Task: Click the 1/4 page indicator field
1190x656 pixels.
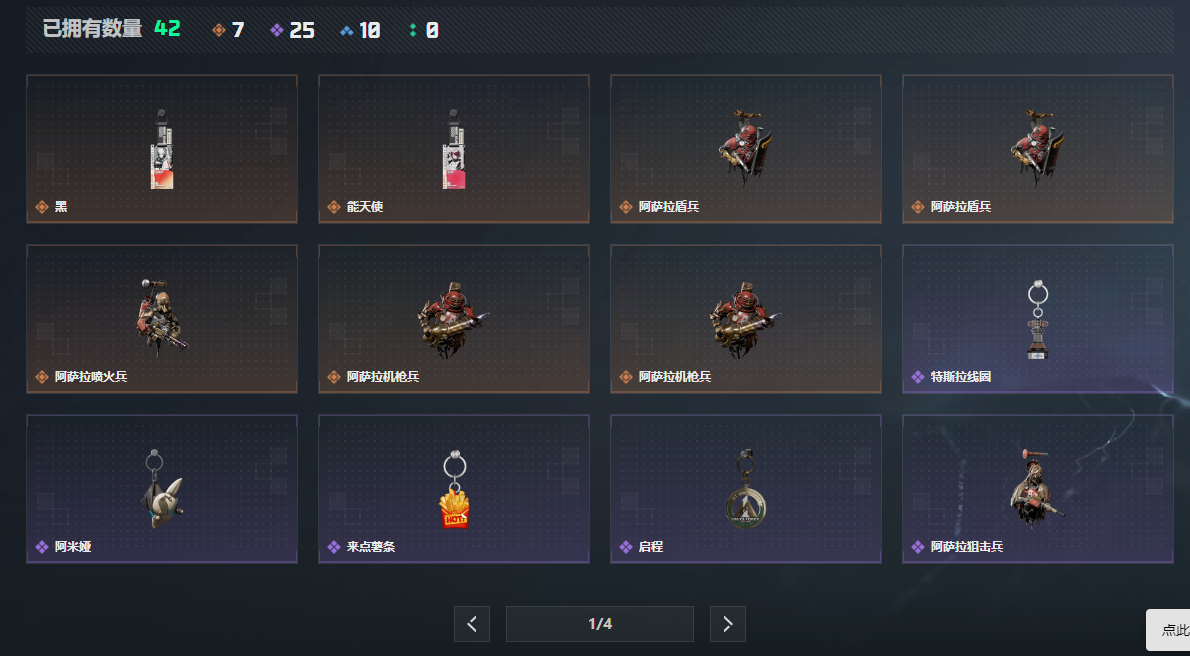Action: [x=600, y=624]
